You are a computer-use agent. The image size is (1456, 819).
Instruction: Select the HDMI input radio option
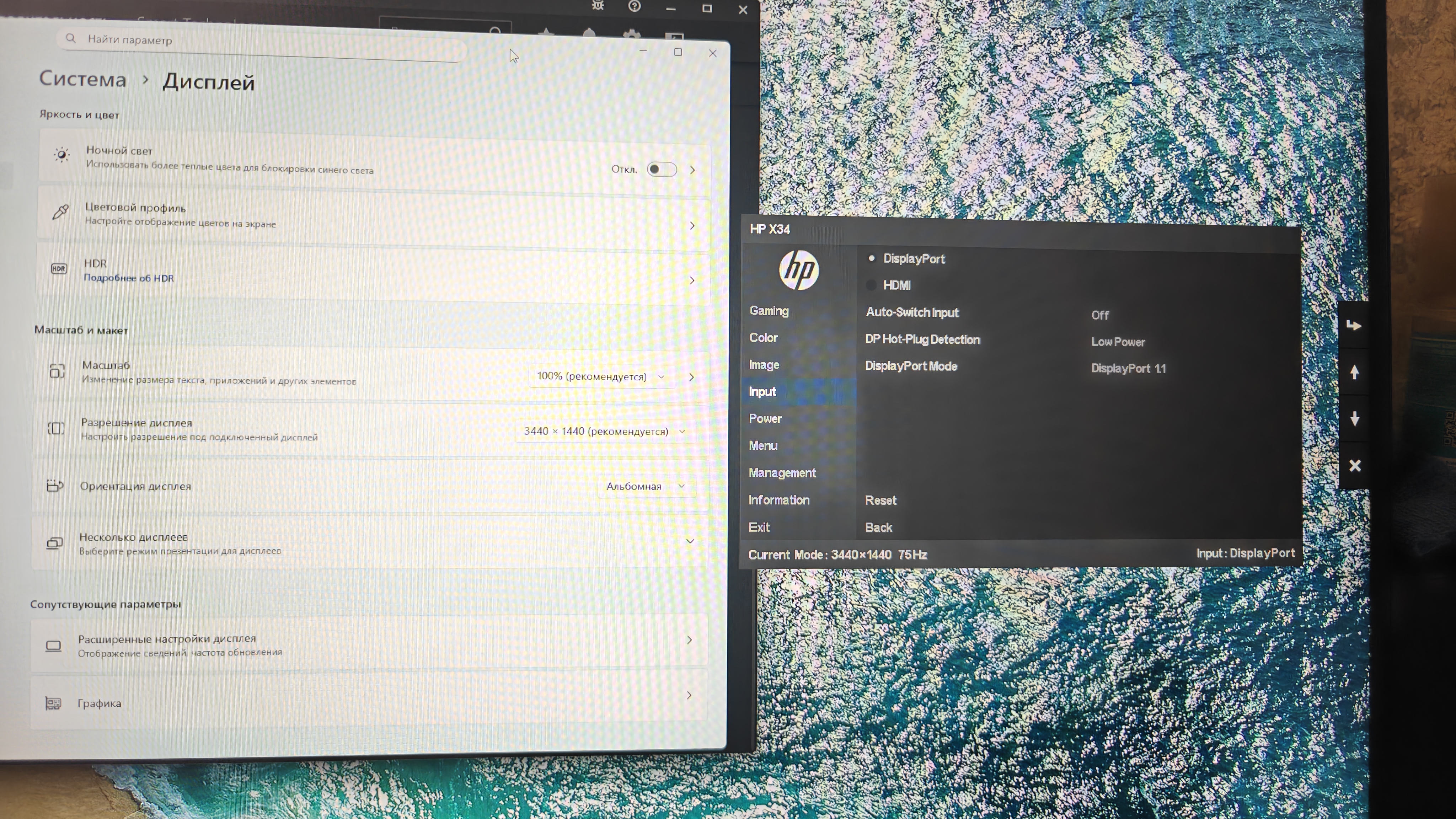coord(872,285)
